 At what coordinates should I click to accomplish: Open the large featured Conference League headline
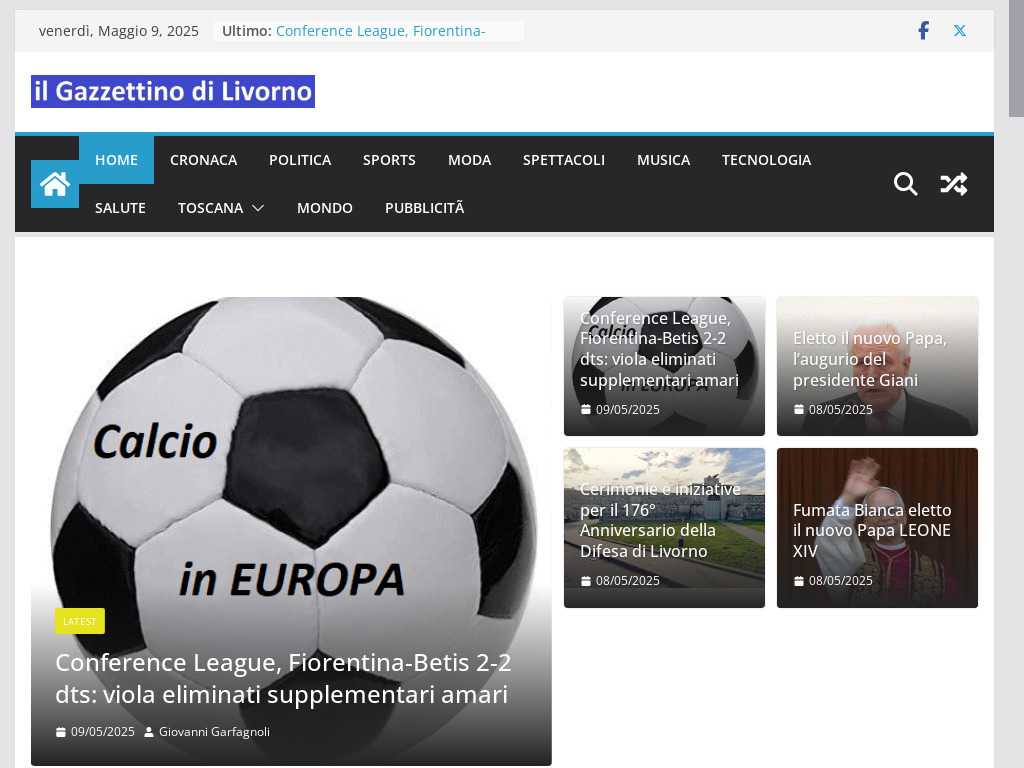pos(283,678)
